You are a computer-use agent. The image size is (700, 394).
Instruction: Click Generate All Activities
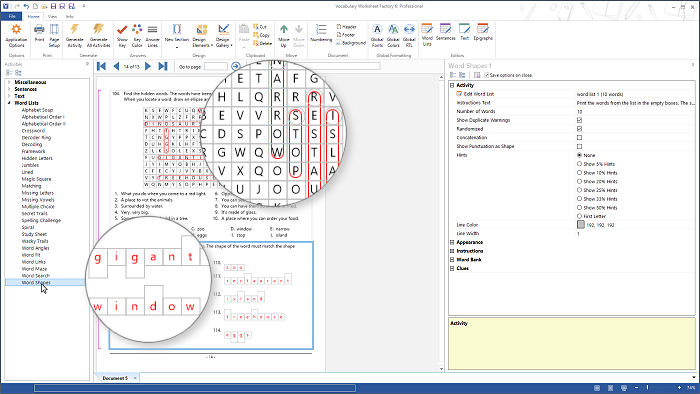click(98, 36)
